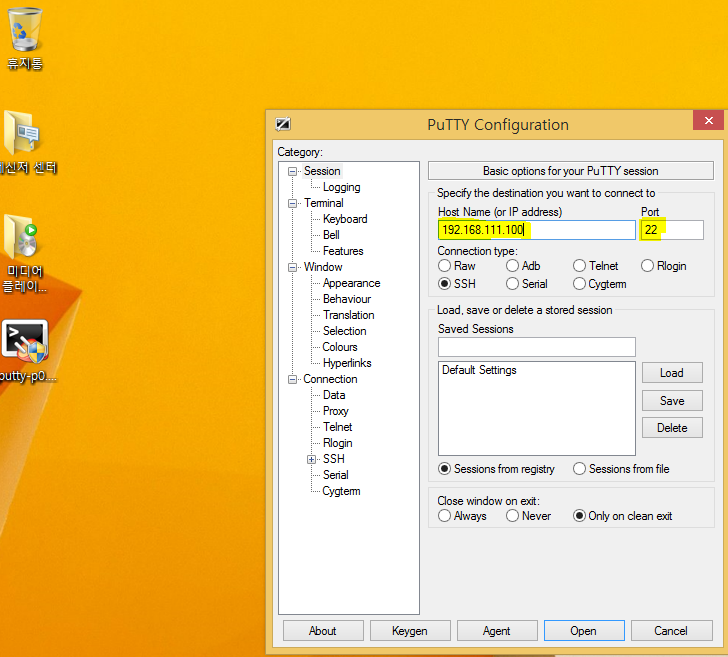This screenshot has height=657, width=728.
Task: Open the Proxy settings category
Action: coord(335,411)
